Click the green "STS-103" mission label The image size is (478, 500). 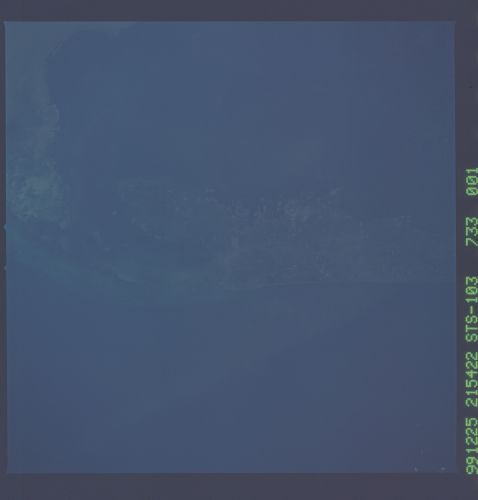(x=472, y=309)
